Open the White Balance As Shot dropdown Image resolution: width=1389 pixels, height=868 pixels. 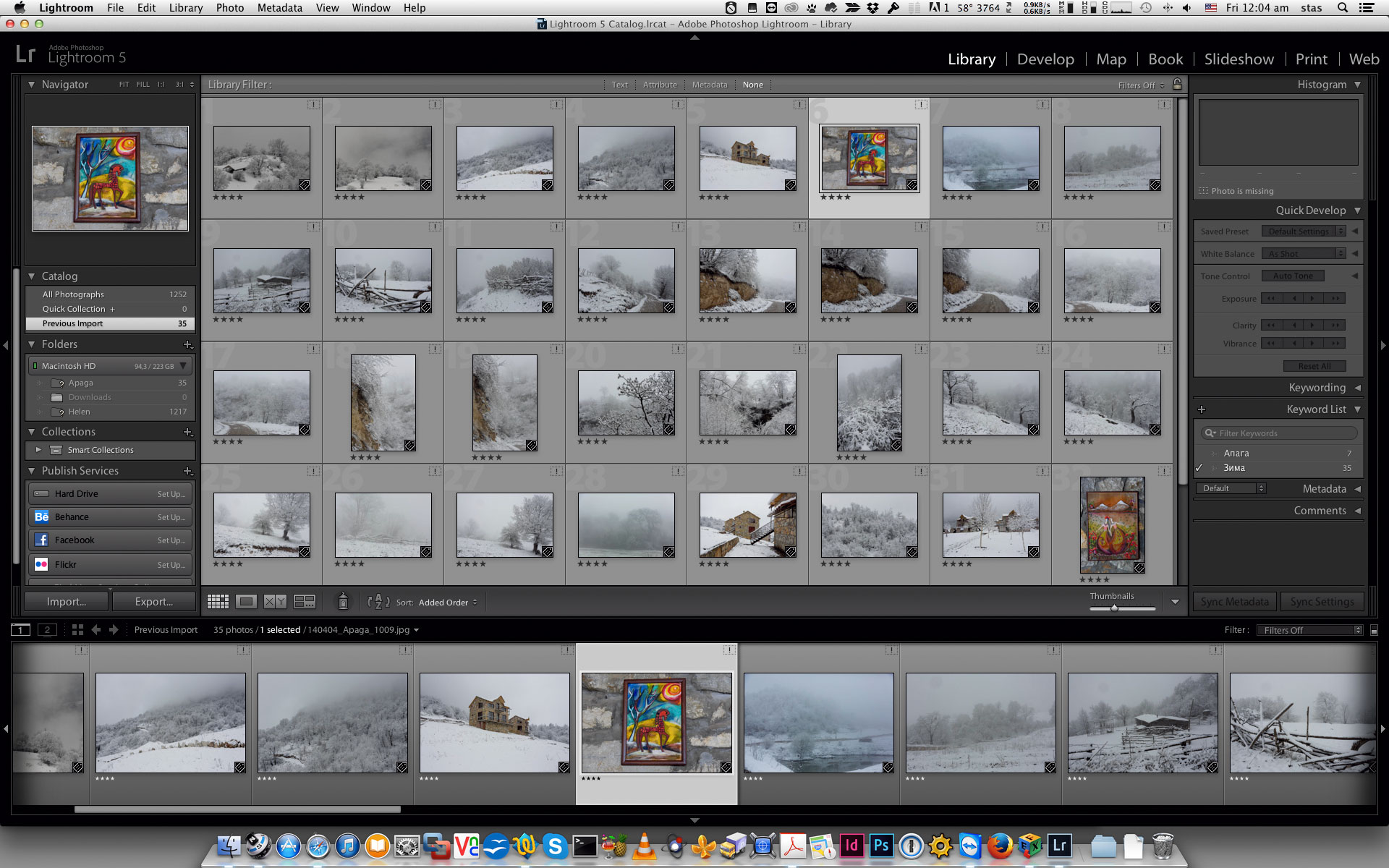pyautogui.click(x=1303, y=254)
